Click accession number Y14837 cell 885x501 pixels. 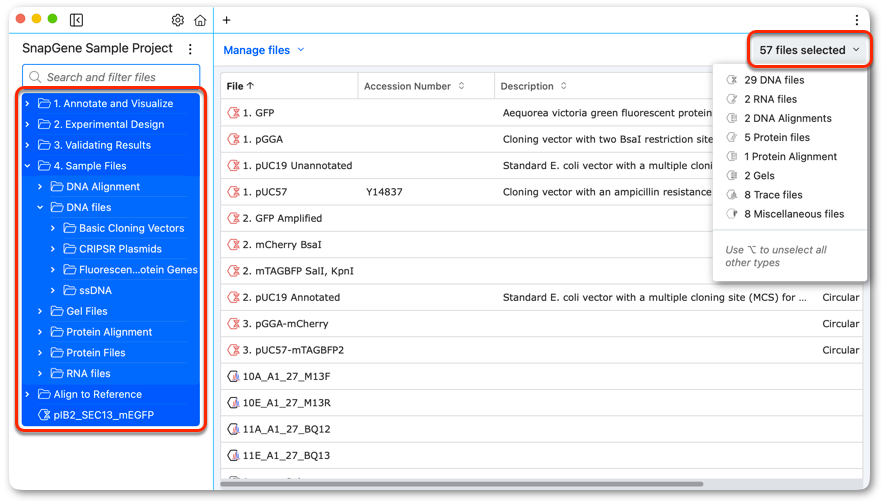[x=384, y=192]
